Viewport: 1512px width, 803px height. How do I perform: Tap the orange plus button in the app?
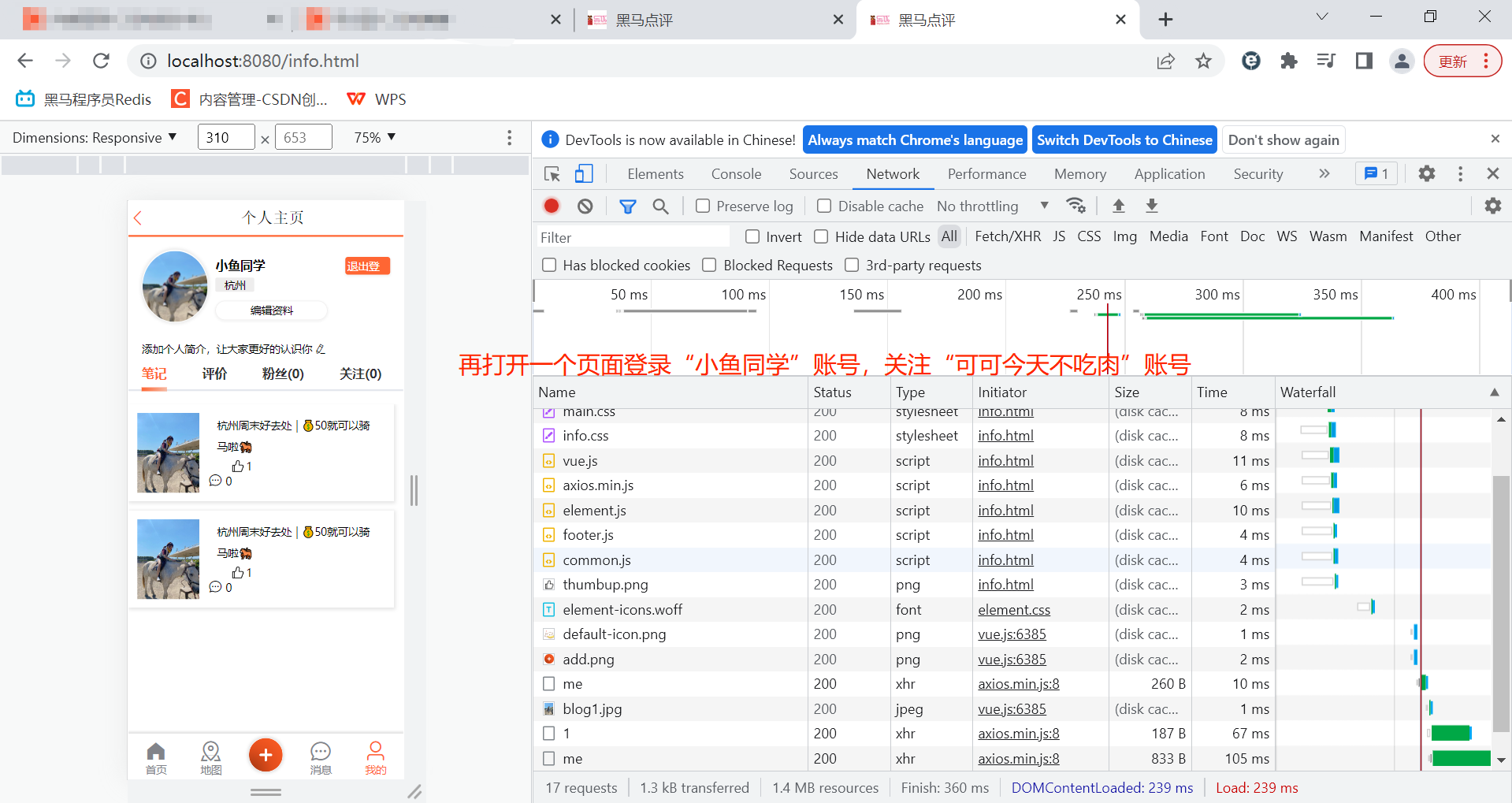tap(266, 755)
